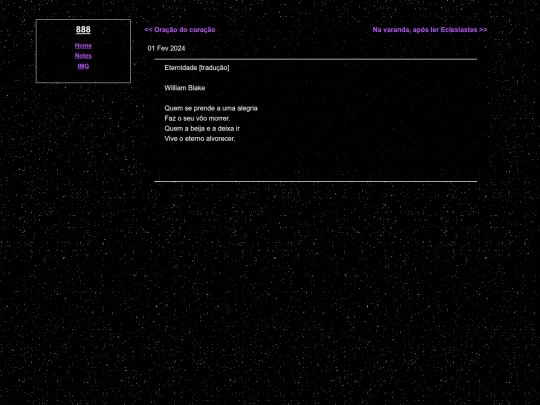Viewport: 540px width, 405px height.
Task: Go to previous post Oração do coração
Action: tap(180, 30)
